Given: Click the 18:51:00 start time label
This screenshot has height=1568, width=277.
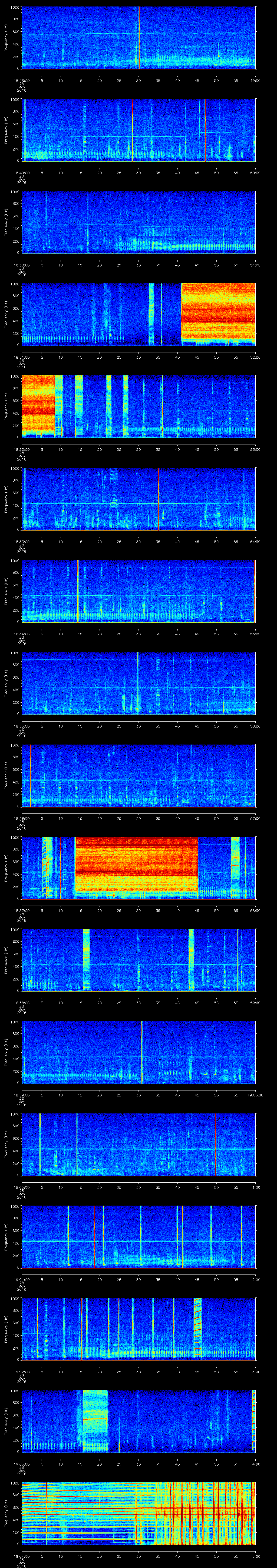Looking at the screenshot, I should 21,357.
